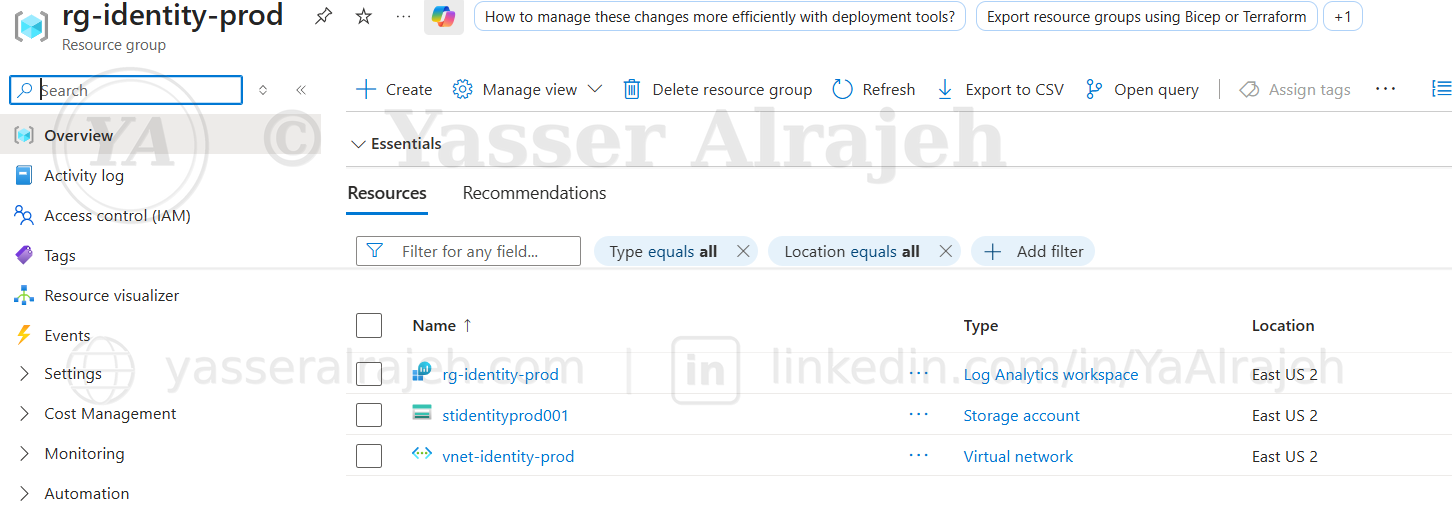Open the ellipsis menu for vnet-identity-prod row
The height and width of the screenshot is (522, 1452).
point(919,456)
